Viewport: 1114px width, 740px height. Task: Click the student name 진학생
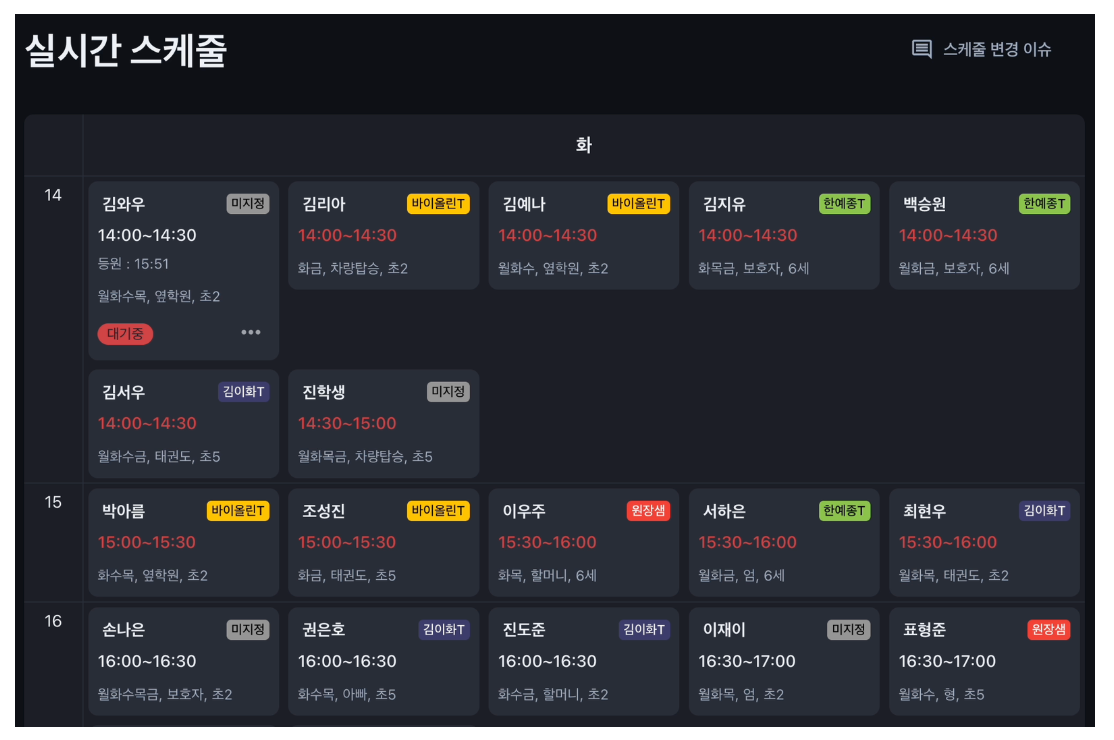click(324, 392)
